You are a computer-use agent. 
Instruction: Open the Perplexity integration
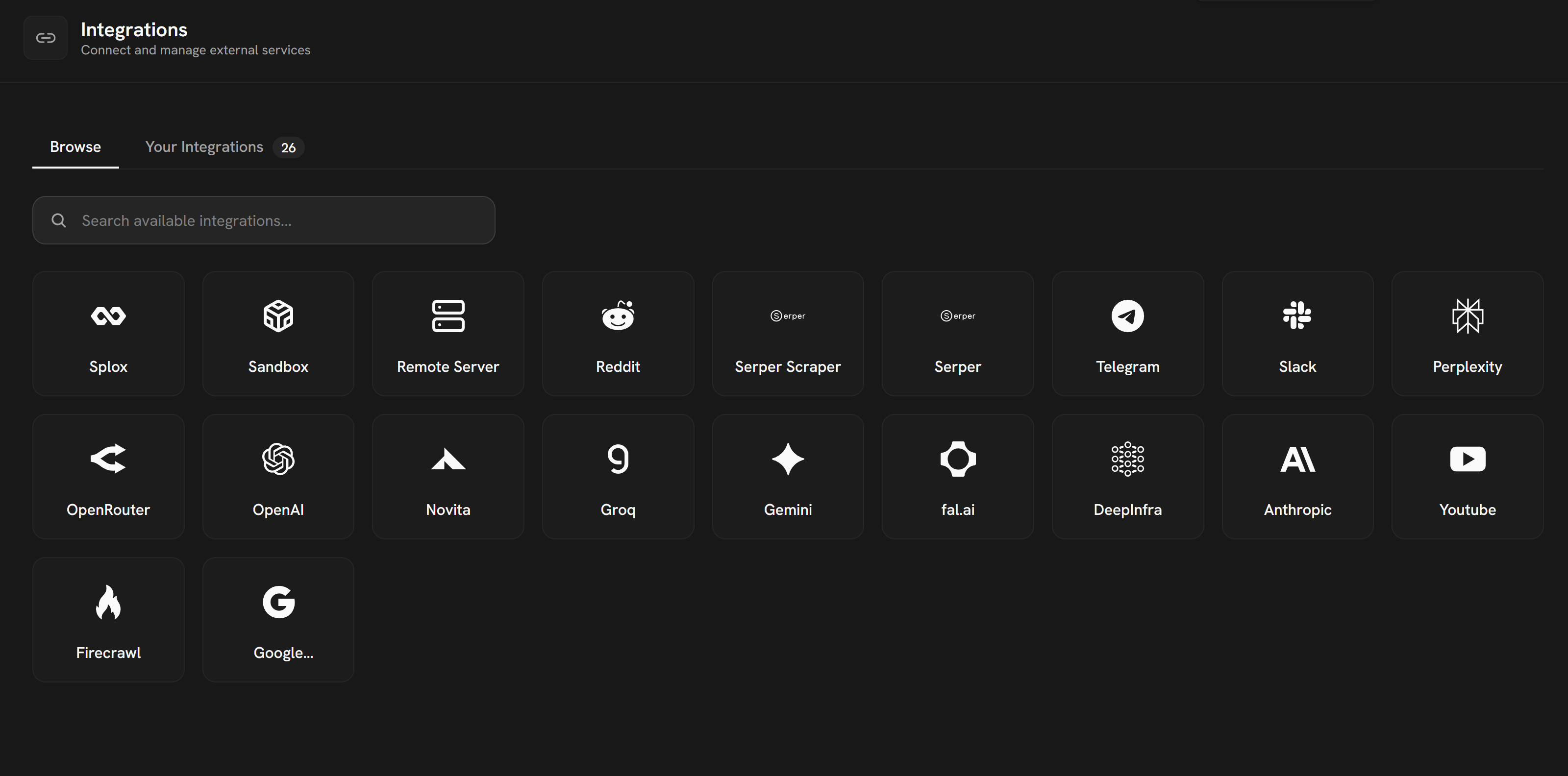click(1467, 333)
